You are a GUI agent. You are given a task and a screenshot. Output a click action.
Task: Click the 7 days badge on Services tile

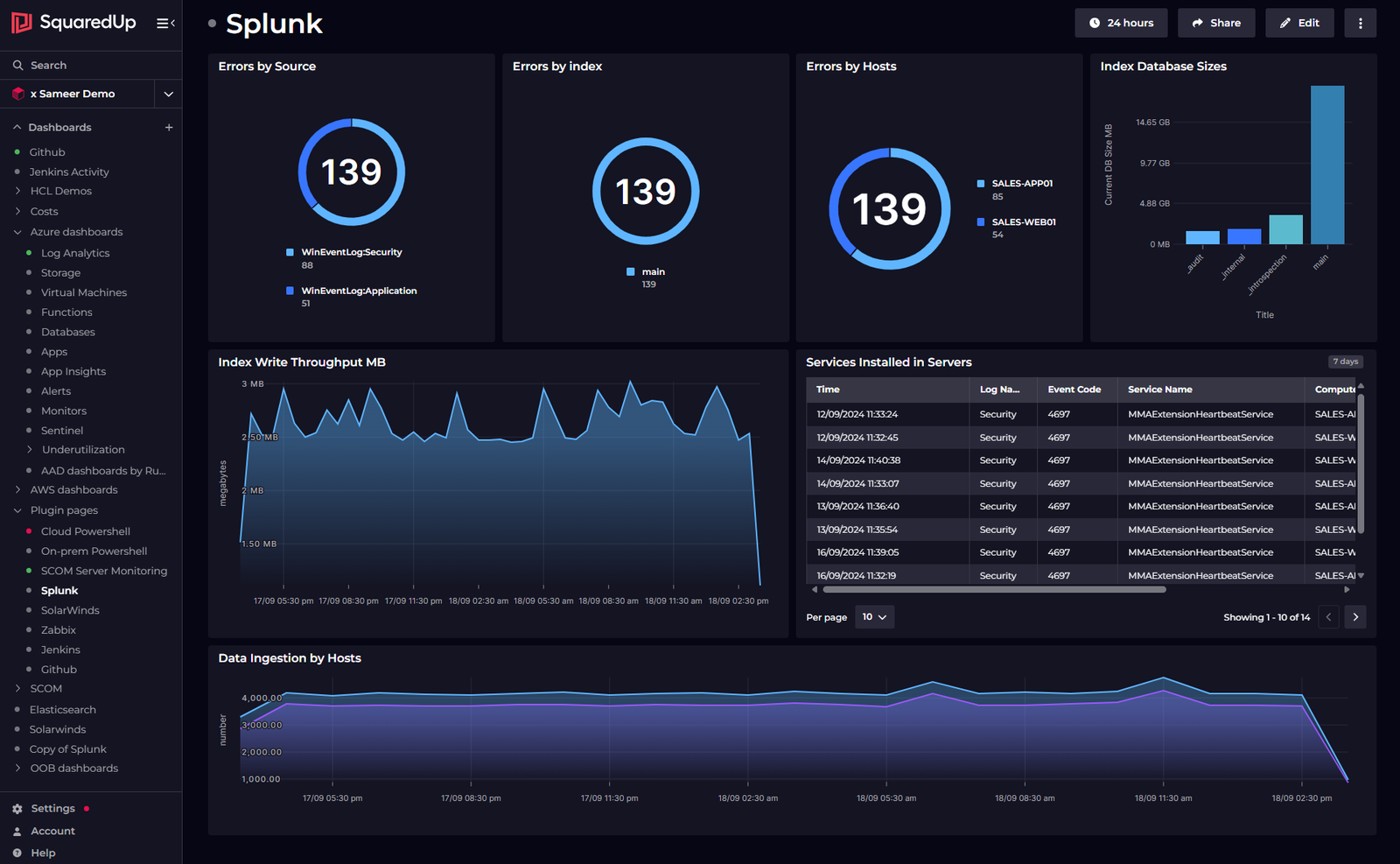pyautogui.click(x=1345, y=361)
